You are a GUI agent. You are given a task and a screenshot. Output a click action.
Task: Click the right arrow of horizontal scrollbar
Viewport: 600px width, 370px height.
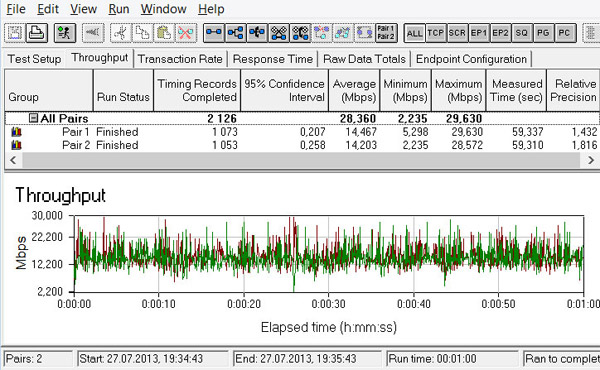(x=591, y=160)
